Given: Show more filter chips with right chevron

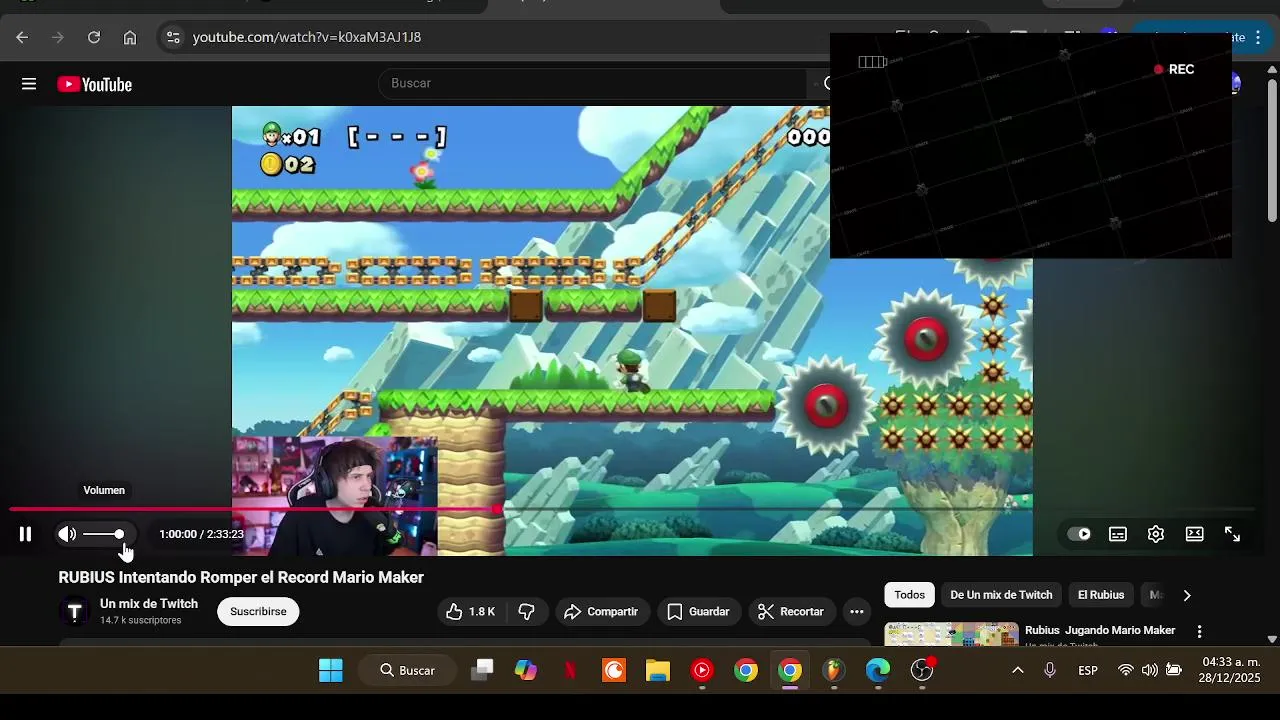Looking at the screenshot, I should click(x=1187, y=595).
